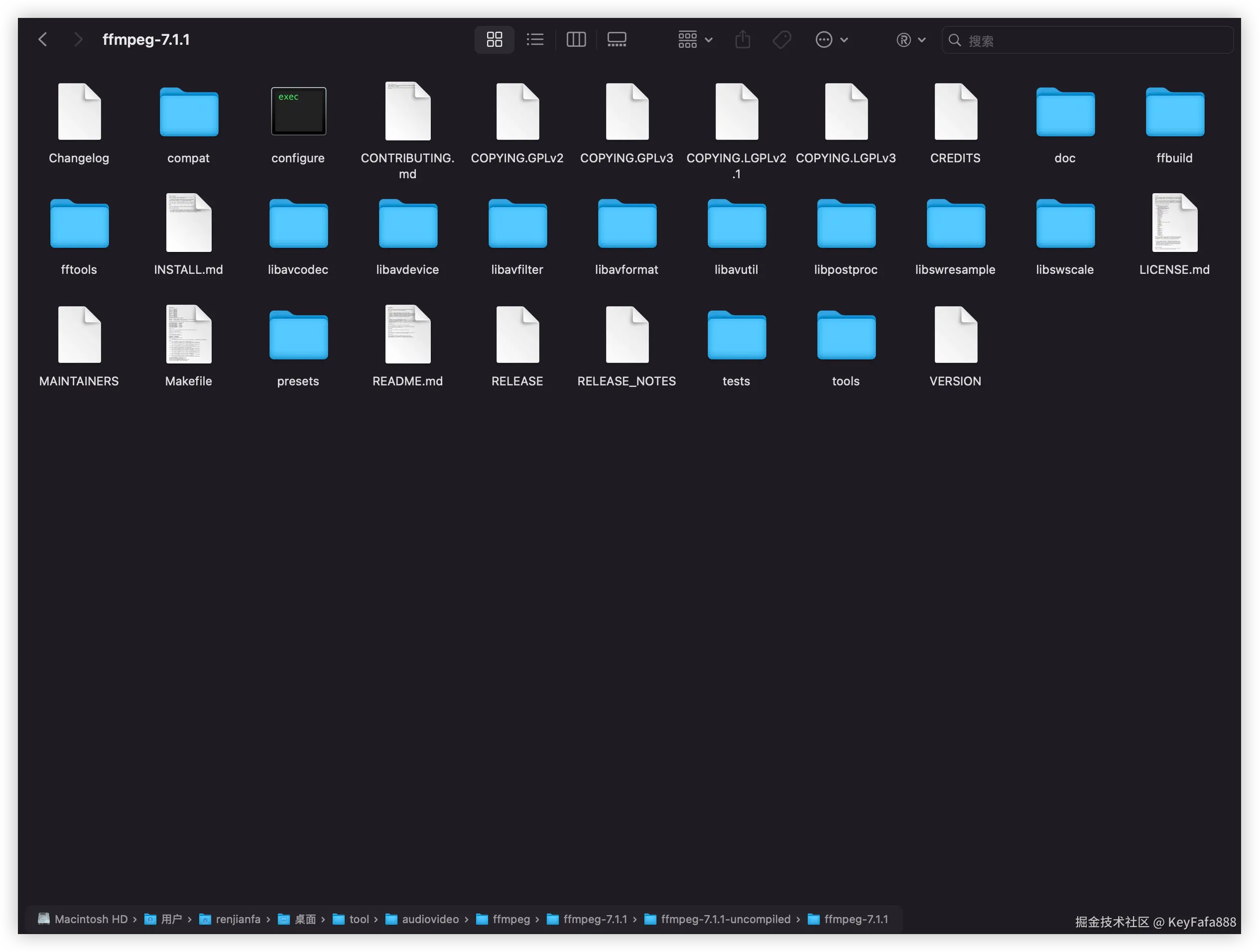1259x952 pixels.
Task: Open the LICENSE.md file
Action: (1174, 223)
